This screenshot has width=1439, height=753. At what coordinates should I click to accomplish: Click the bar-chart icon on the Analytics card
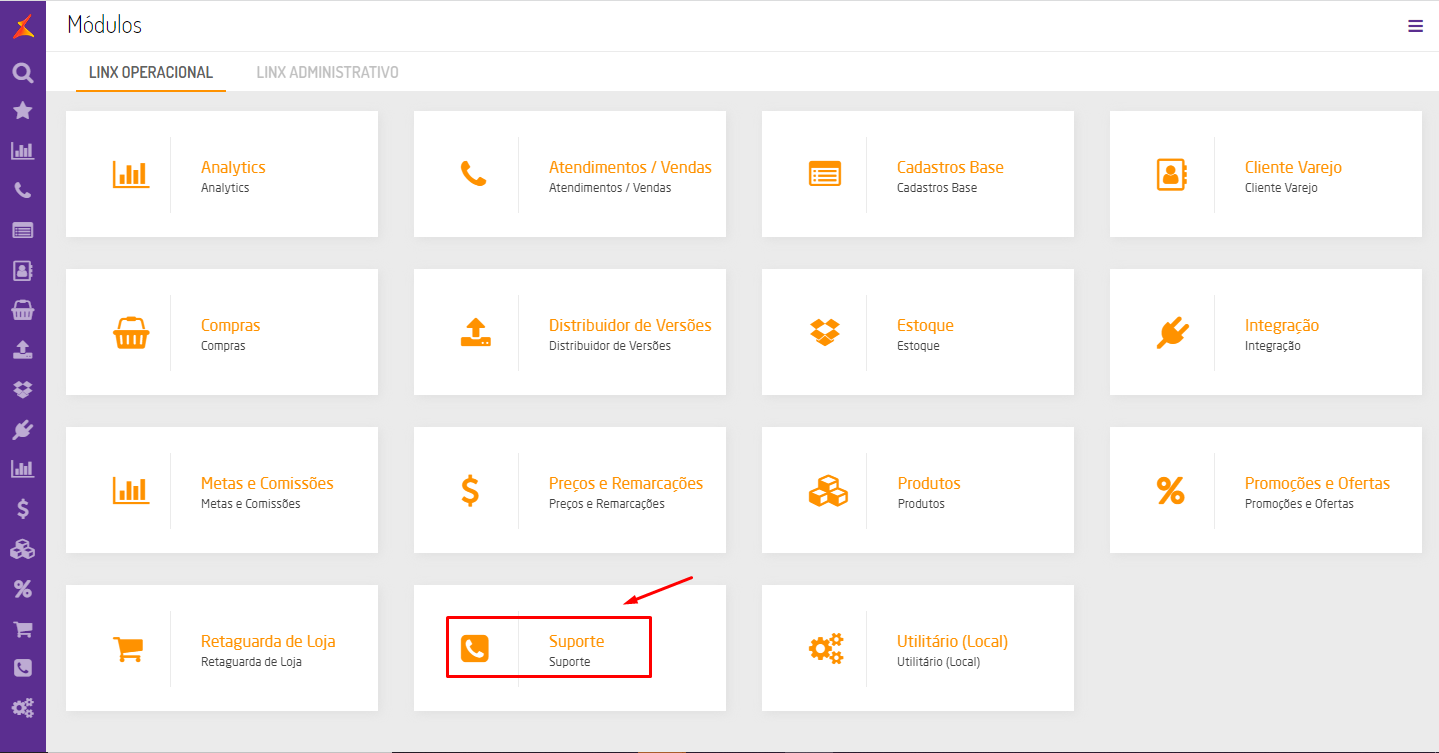pyautogui.click(x=130, y=175)
